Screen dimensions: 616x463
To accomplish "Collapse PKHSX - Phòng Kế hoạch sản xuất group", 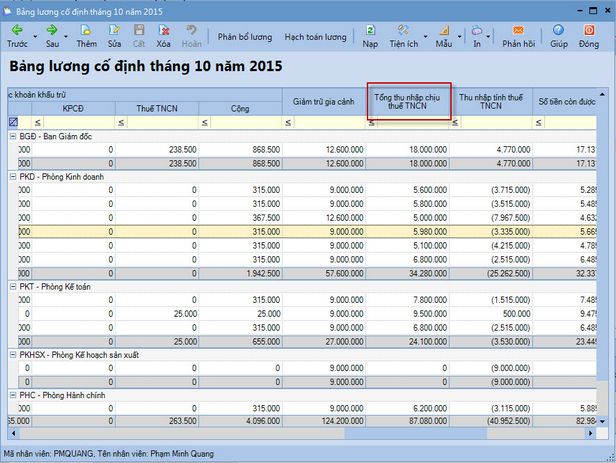I will coord(13,355).
